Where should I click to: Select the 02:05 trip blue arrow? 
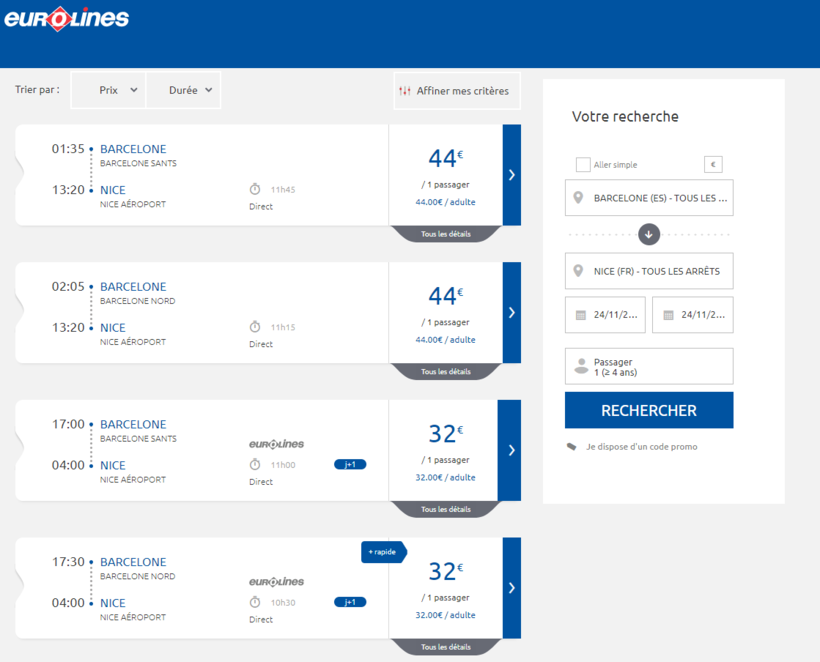[511, 312]
